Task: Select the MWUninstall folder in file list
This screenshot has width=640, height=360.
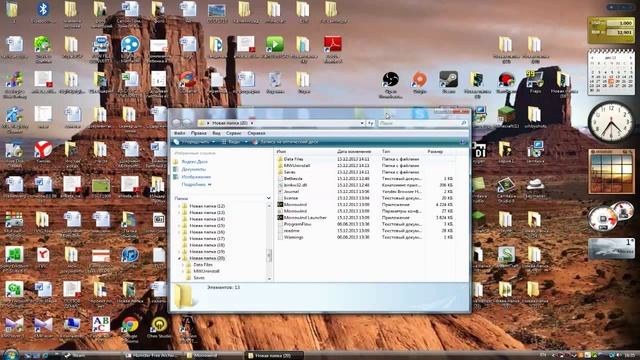Action: tap(297, 165)
